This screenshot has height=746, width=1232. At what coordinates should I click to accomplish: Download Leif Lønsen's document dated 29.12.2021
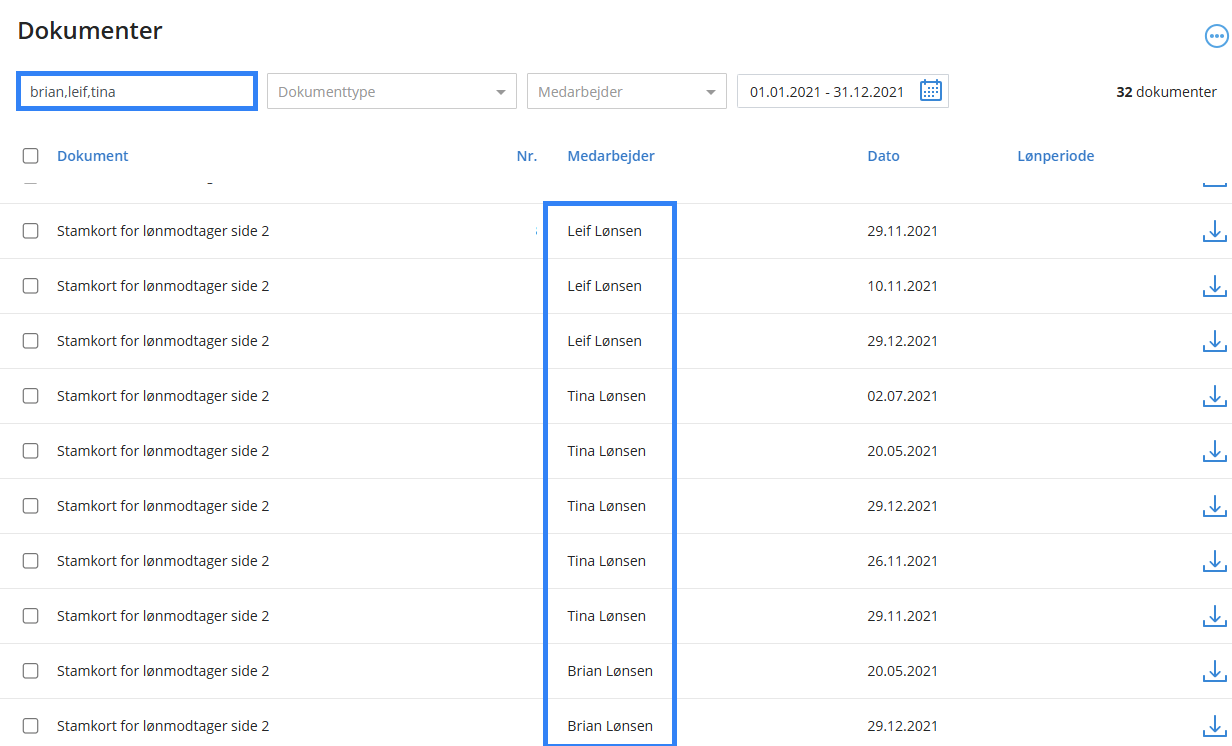(x=1213, y=341)
